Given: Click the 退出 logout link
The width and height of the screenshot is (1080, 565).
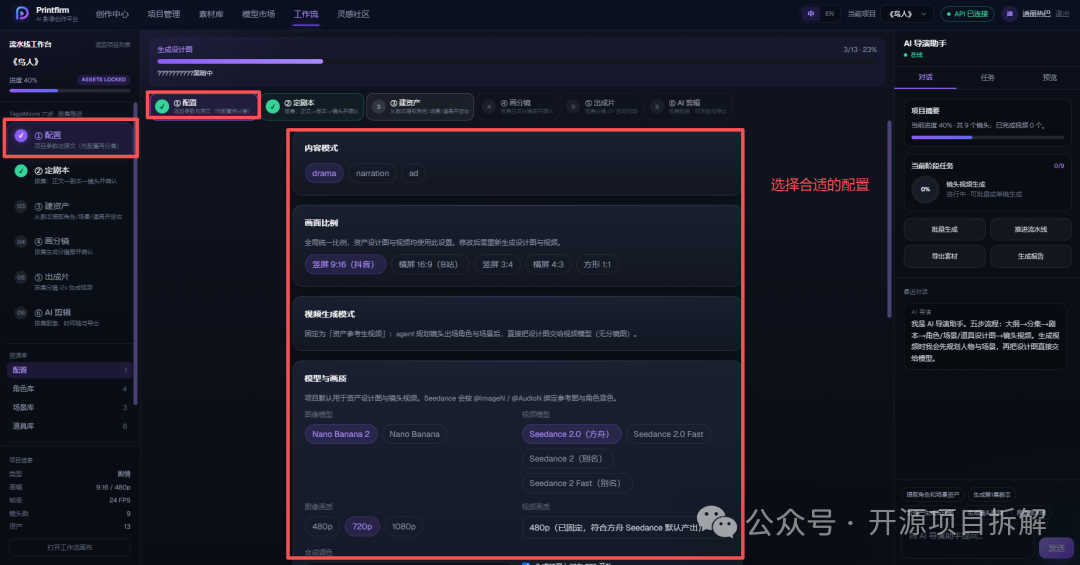Looking at the screenshot, I should coord(1062,14).
